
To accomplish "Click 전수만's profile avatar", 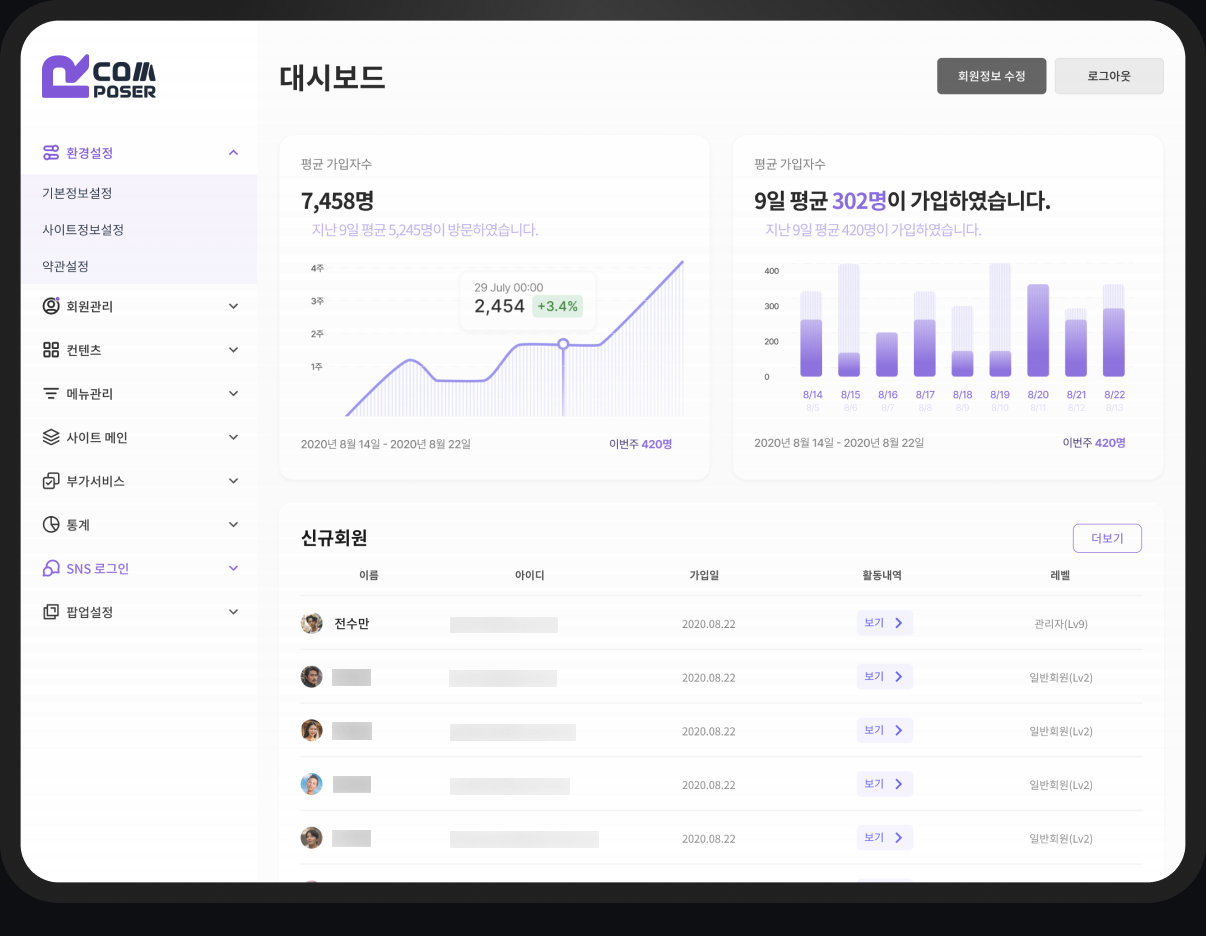I will click(x=312, y=623).
